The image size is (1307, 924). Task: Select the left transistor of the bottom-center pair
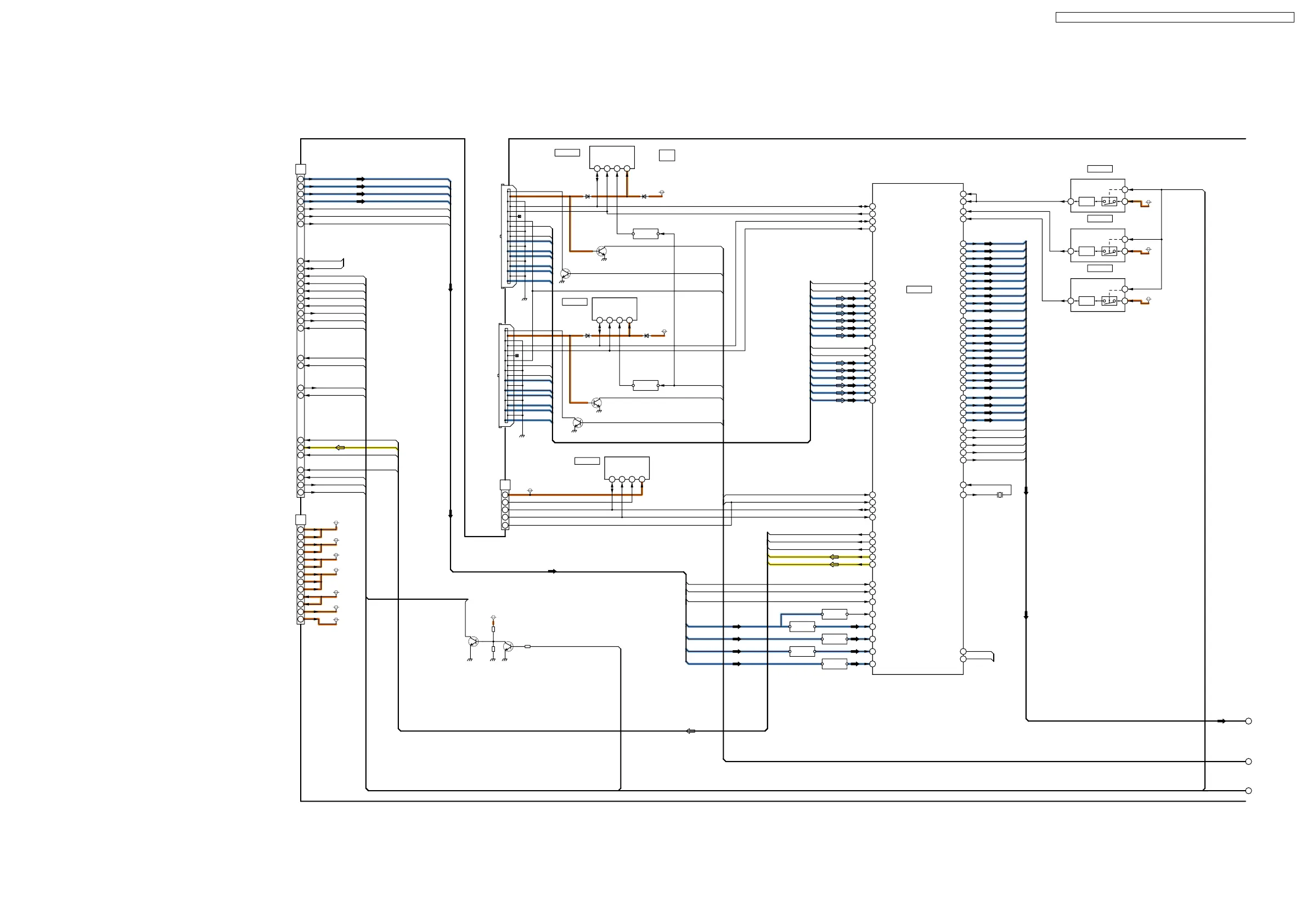point(473,641)
